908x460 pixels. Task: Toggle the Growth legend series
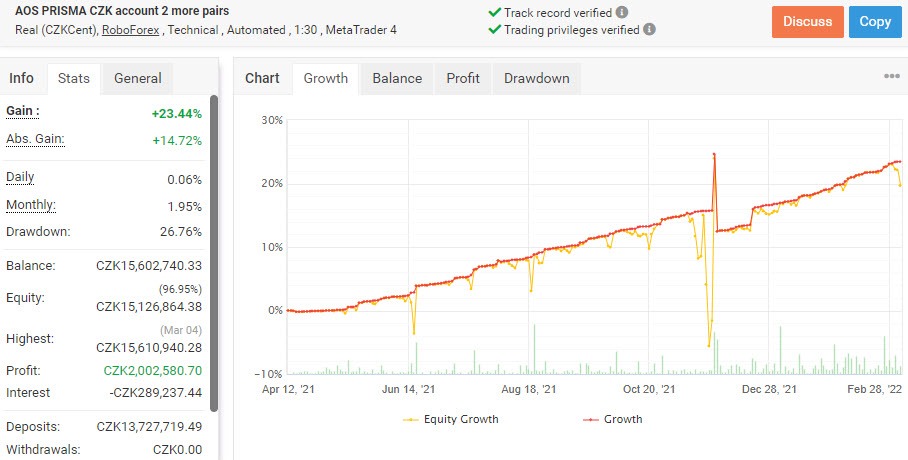point(612,419)
